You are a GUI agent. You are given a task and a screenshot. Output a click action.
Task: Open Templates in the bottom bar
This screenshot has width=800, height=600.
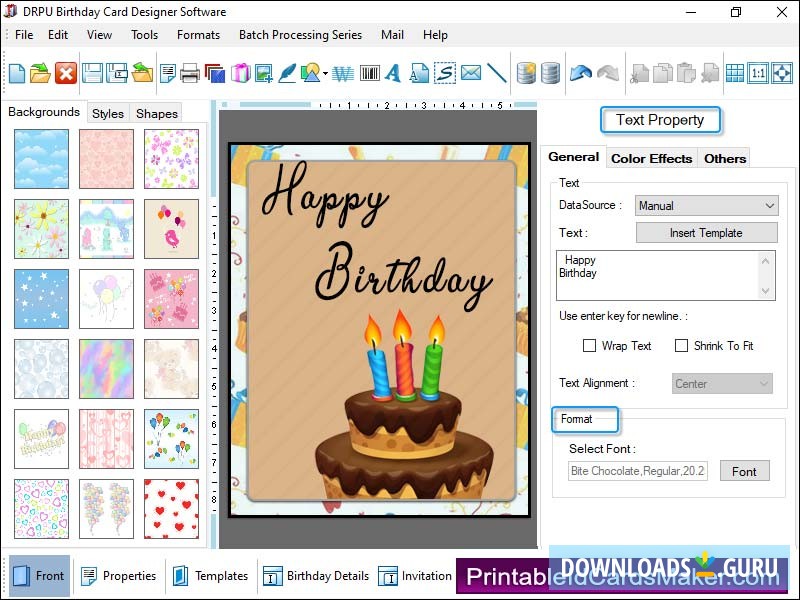pos(210,576)
